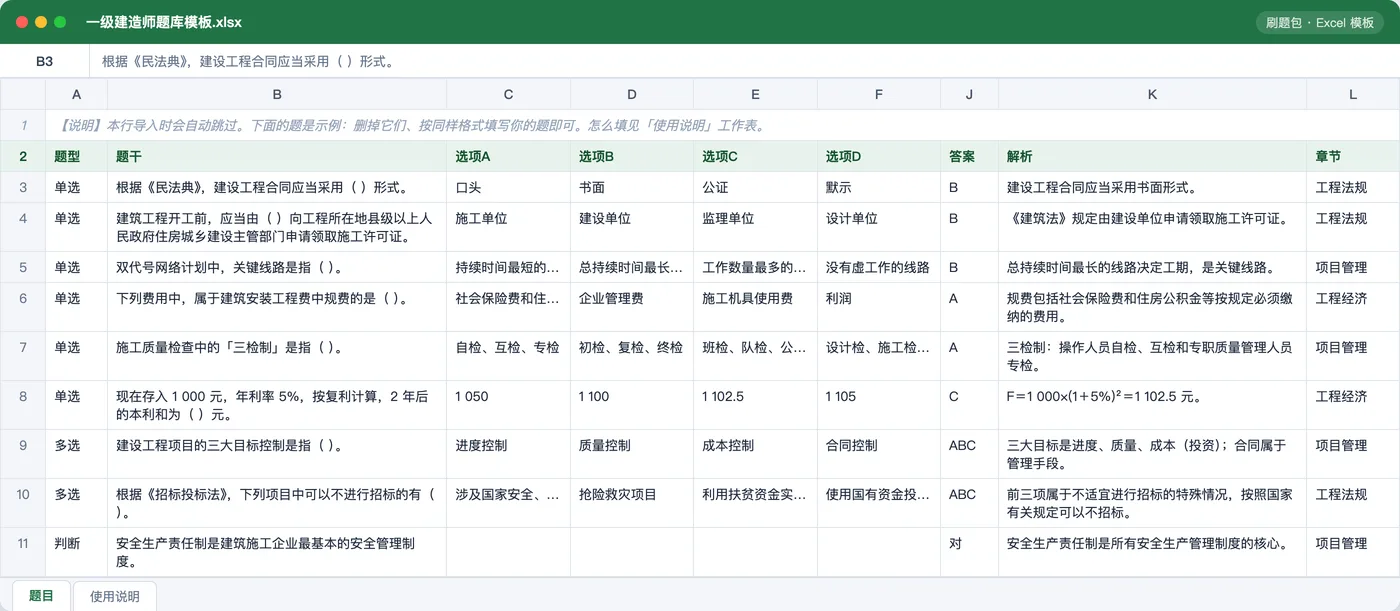
Task: Select cell containing 企业管理费
Action: 632,306
